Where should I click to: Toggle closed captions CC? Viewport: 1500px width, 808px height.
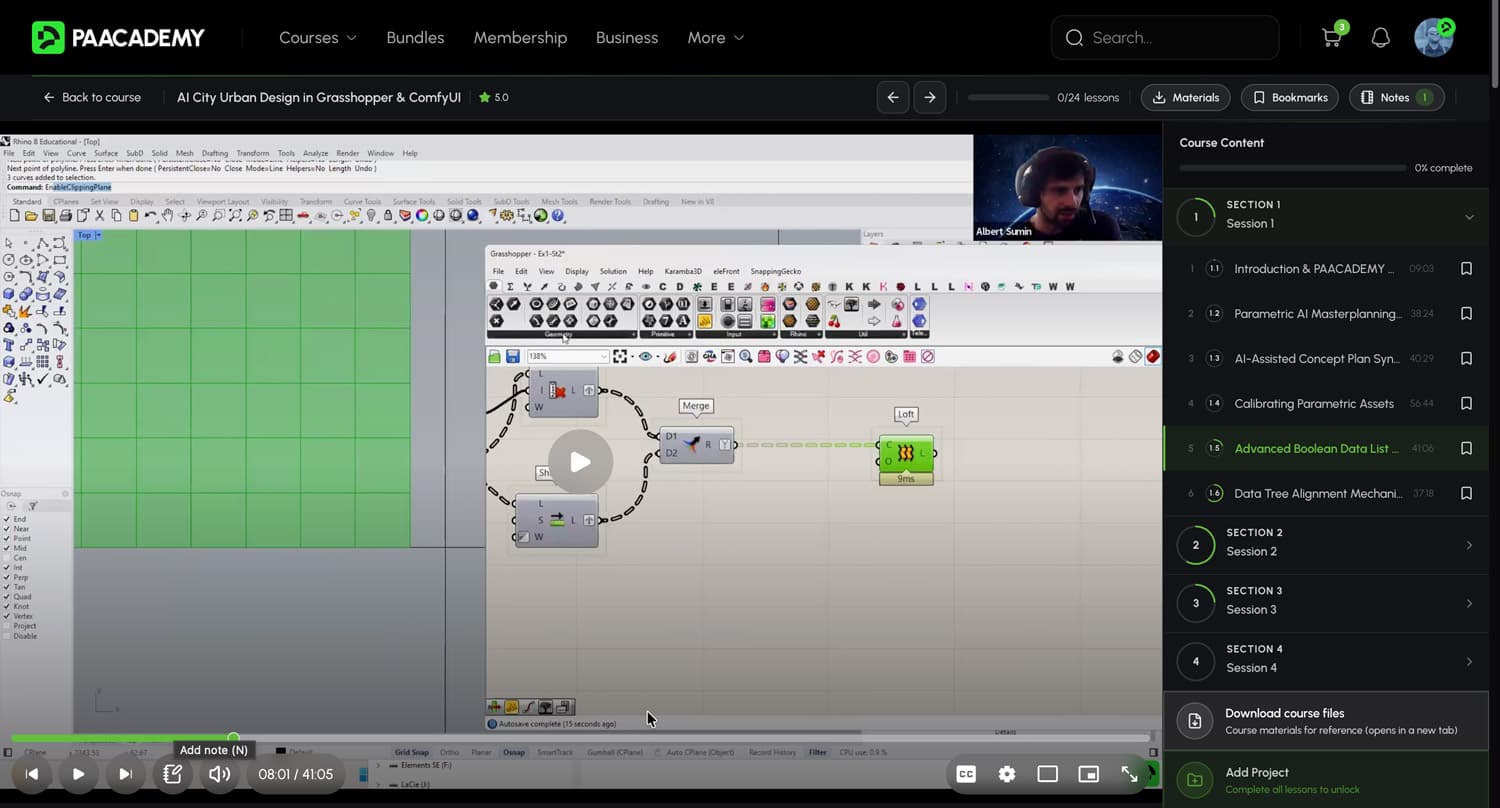(x=966, y=774)
